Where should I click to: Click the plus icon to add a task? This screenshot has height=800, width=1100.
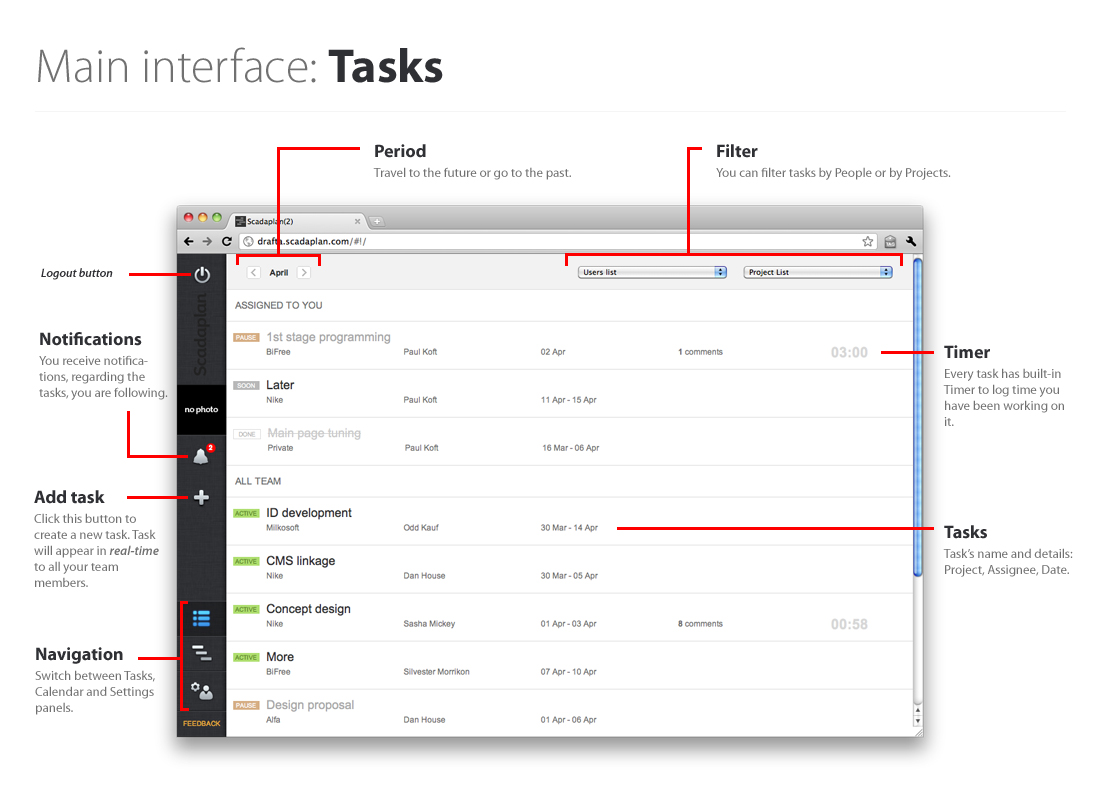(x=202, y=497)
